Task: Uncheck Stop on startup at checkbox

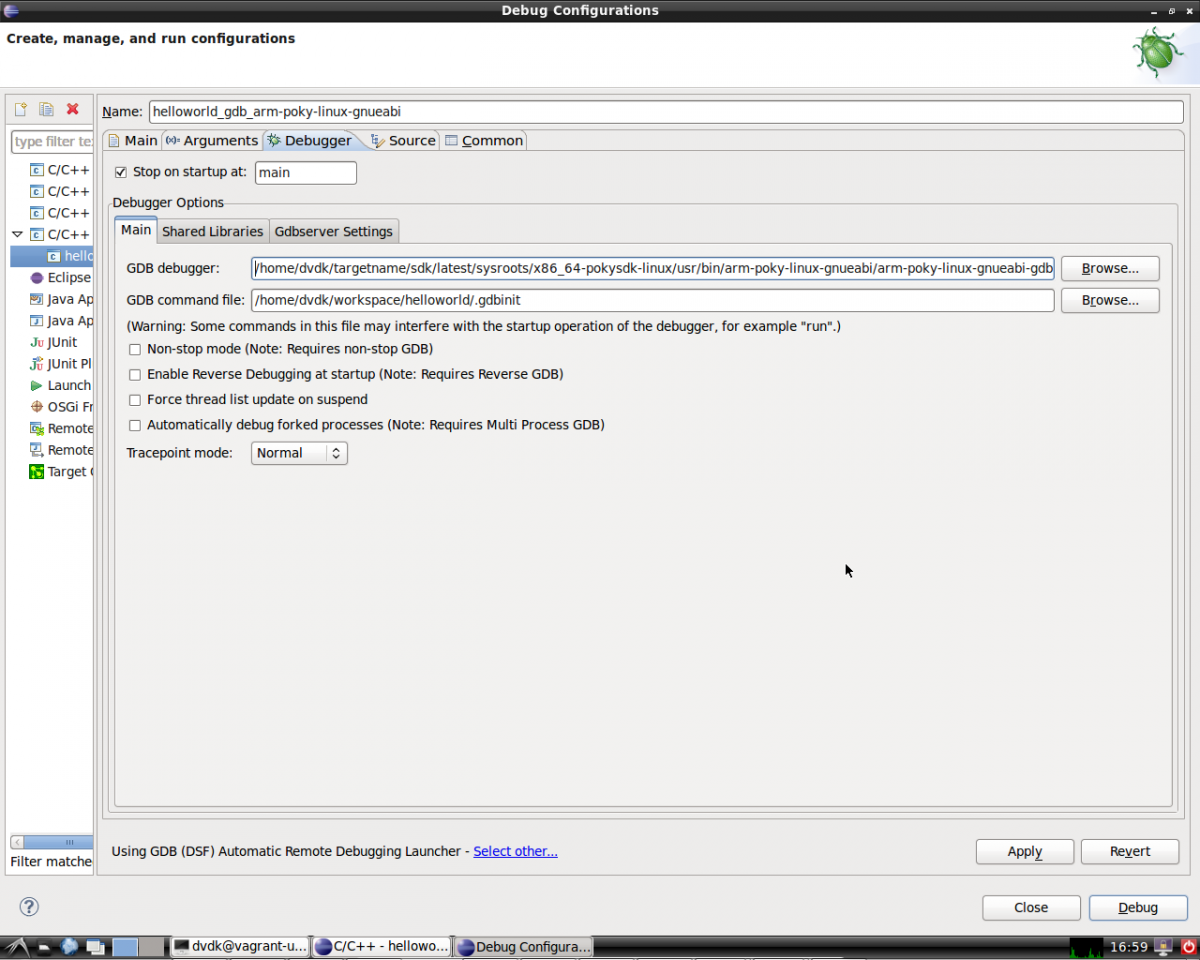Action: click(x=121, y=172)
